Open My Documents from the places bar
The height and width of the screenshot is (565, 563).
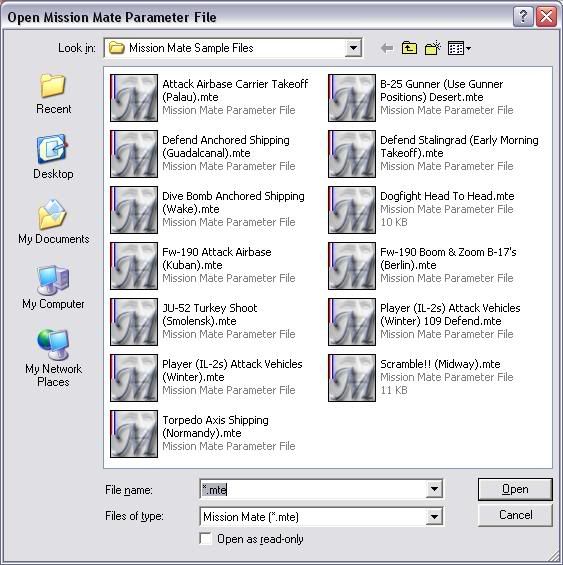pyautogui.click(x=53, y=222)
